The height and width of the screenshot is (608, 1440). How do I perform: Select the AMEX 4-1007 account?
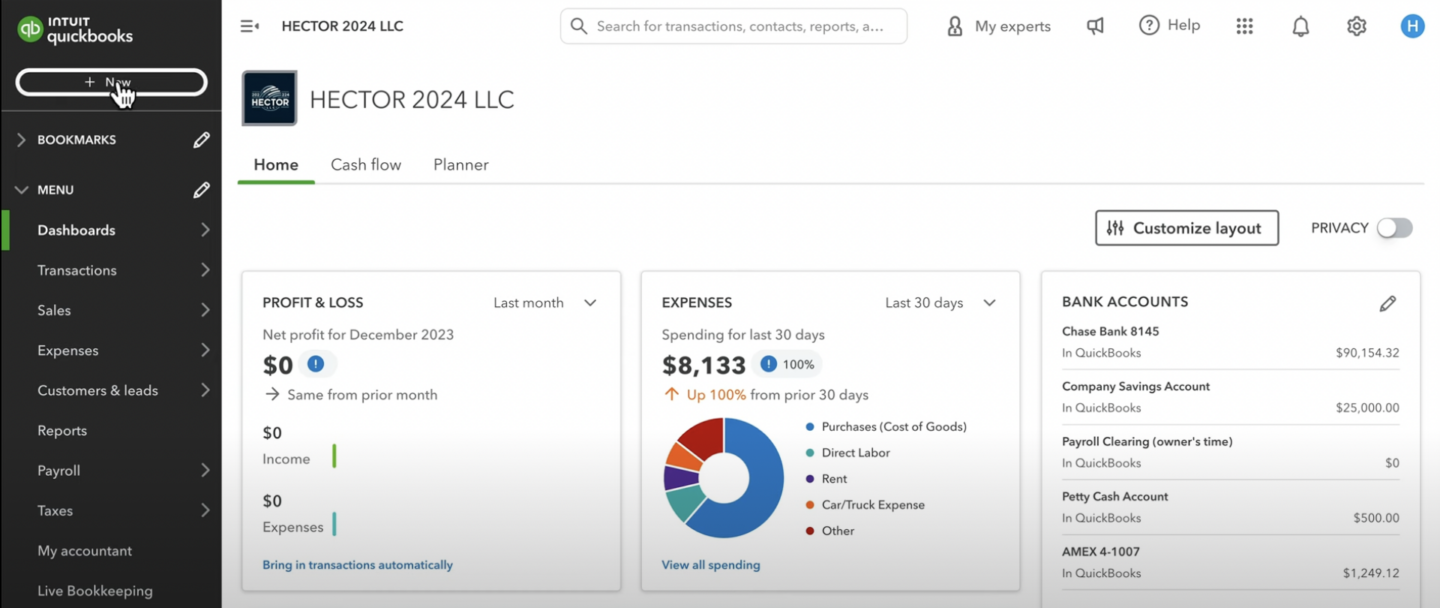coord(1230,562)
